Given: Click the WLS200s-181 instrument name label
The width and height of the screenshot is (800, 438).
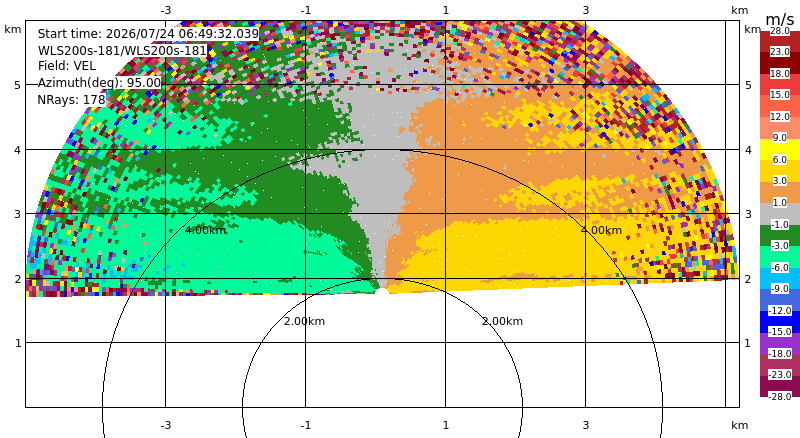Looking at the screenshot, I should tap(122, 51).
